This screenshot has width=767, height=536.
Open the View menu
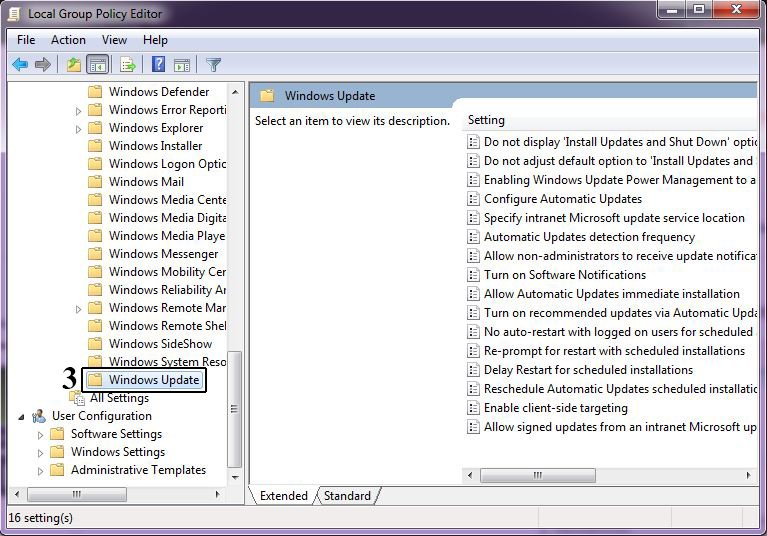pyautogui.click(x=114, y=40)
